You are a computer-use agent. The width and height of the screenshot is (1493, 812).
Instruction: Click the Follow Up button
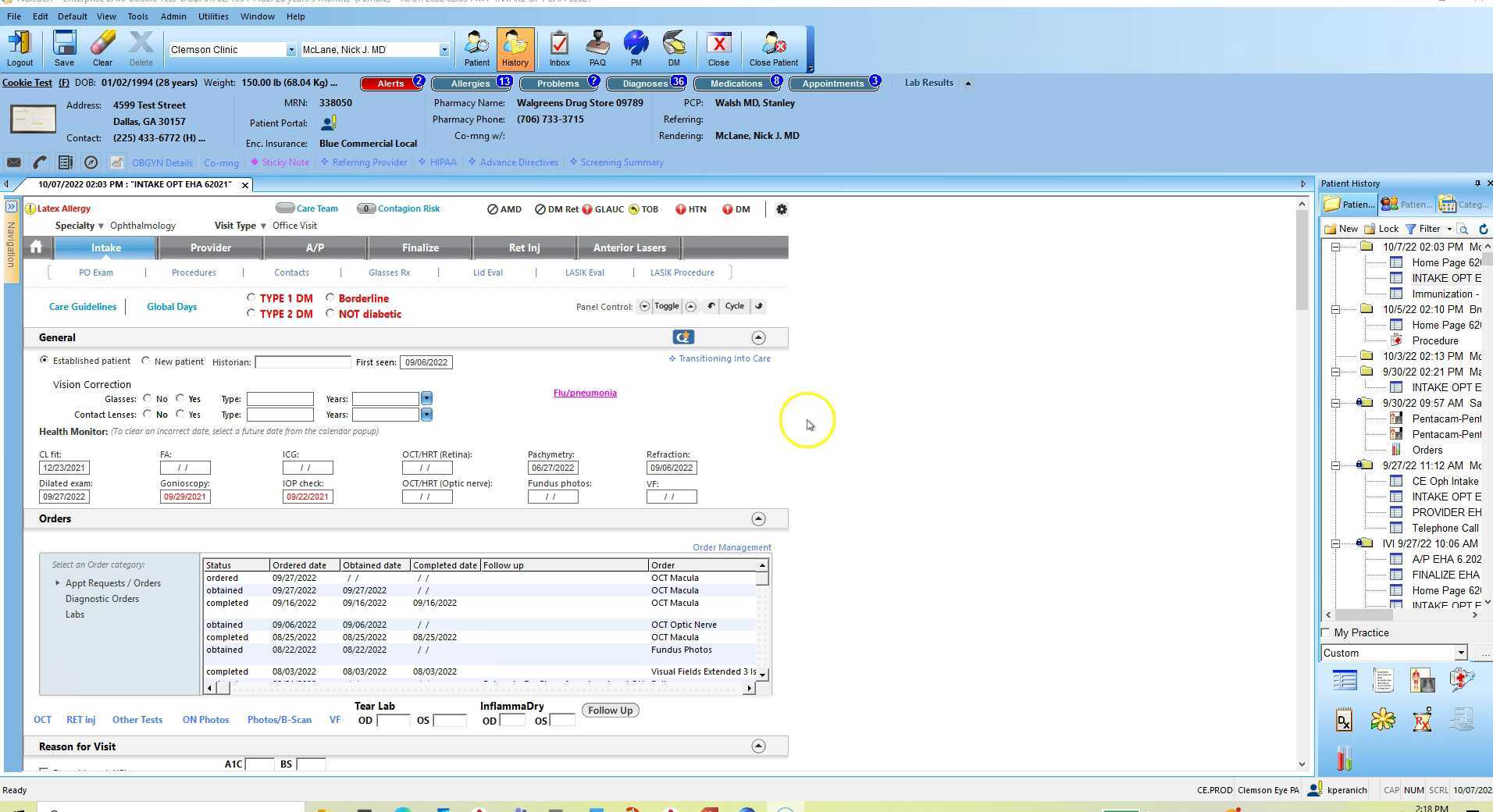(x=610, y=710)
